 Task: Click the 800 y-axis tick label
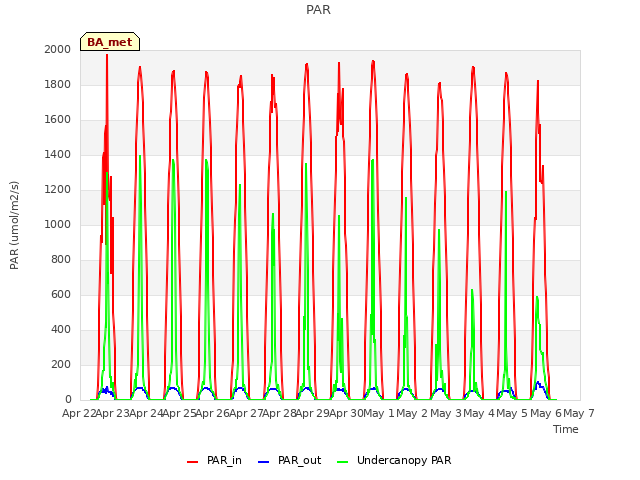61,260
